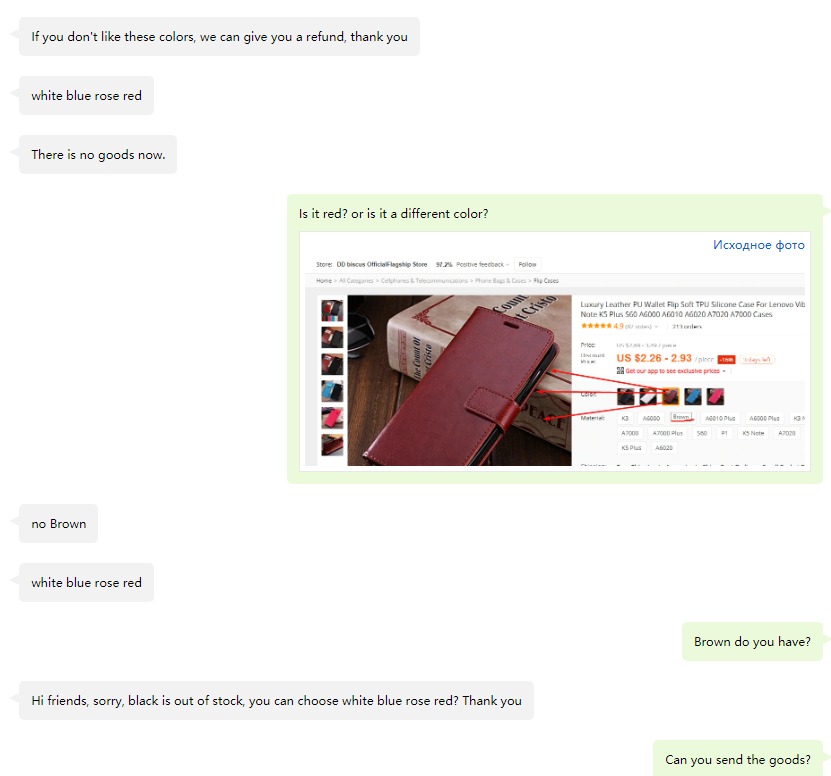Select the first product thumbnail
Screen dimensions: 831x776
coord(332,311)
